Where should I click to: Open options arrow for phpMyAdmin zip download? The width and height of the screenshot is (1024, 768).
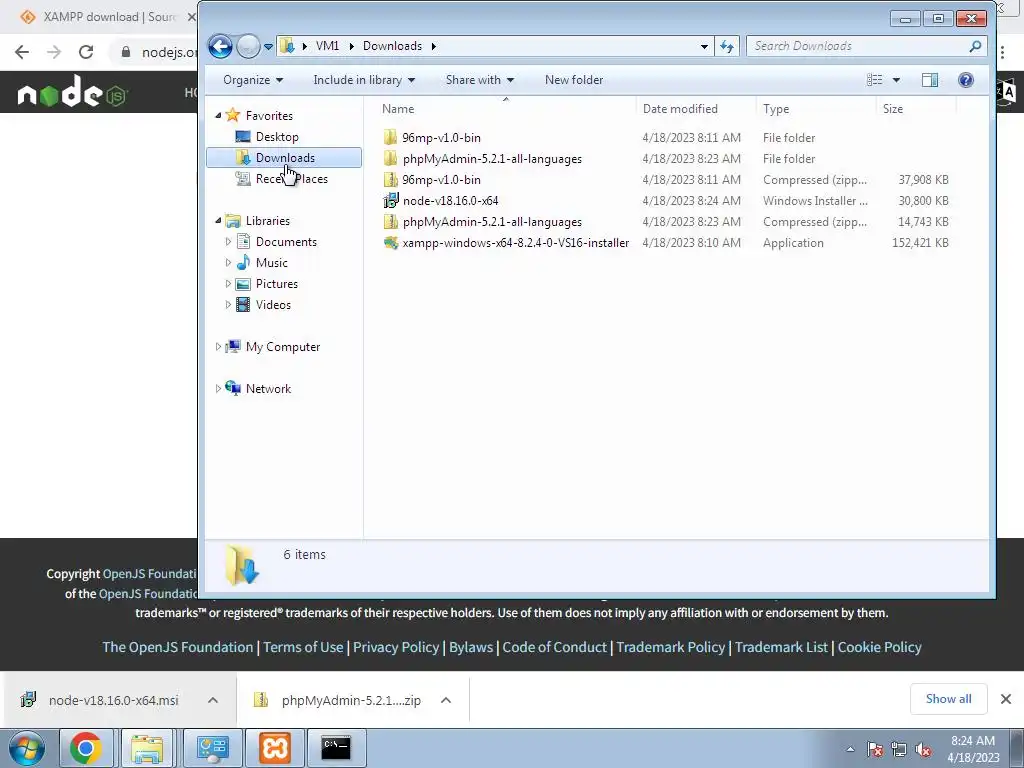(446, 700)
